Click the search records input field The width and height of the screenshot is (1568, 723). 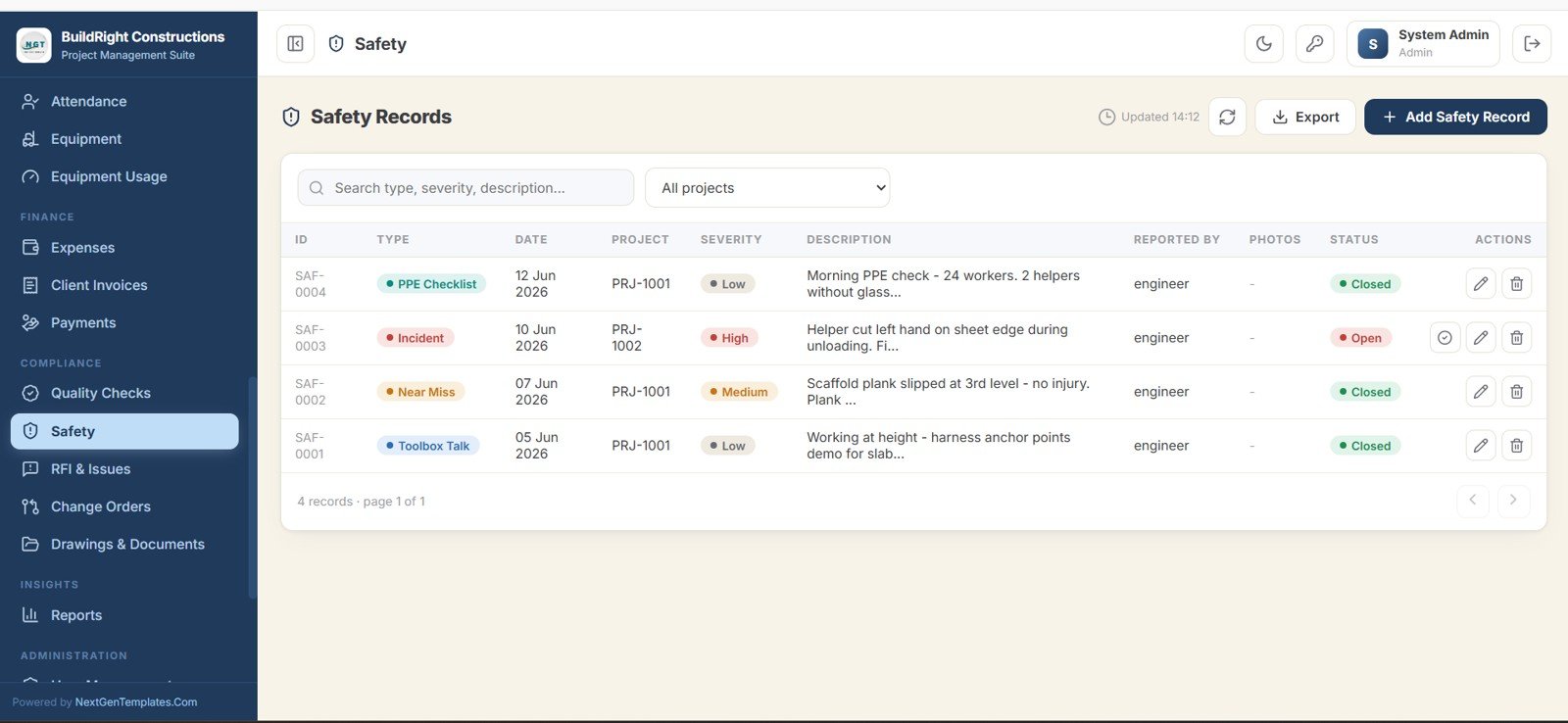pyautogui.click(x=465, y=188)
